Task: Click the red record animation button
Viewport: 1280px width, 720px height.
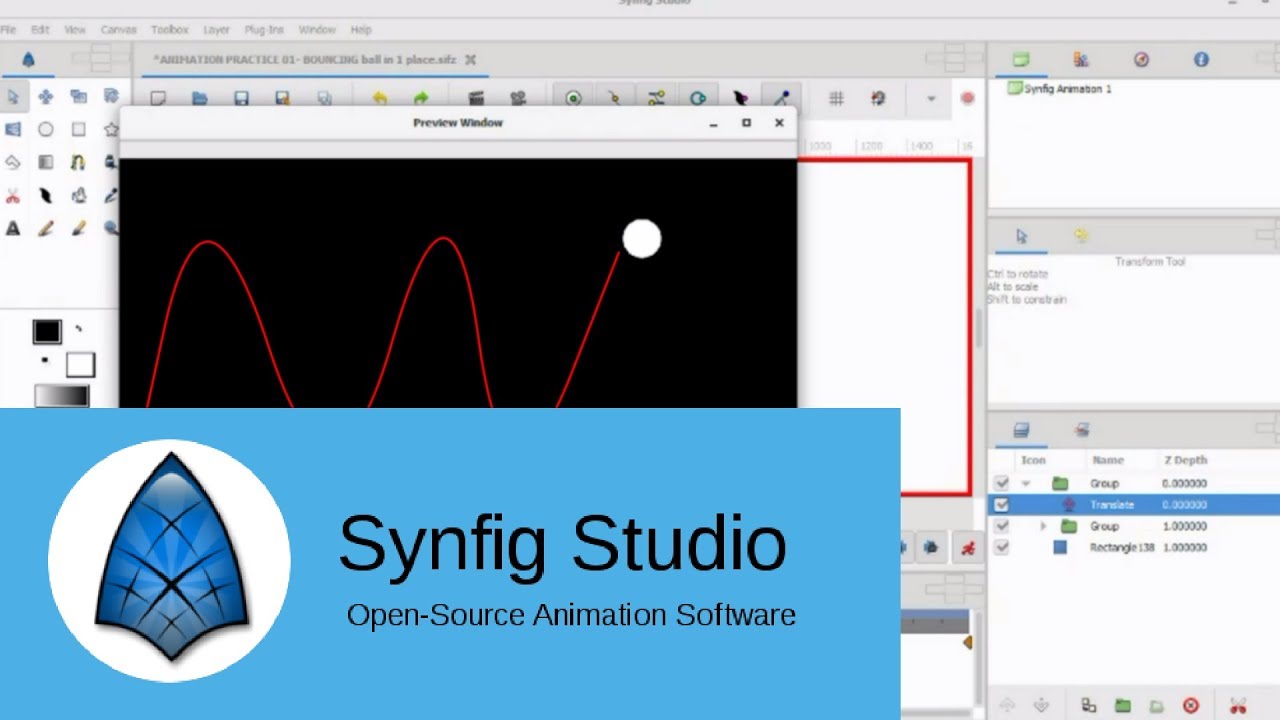Action: (x=967, y=98)
